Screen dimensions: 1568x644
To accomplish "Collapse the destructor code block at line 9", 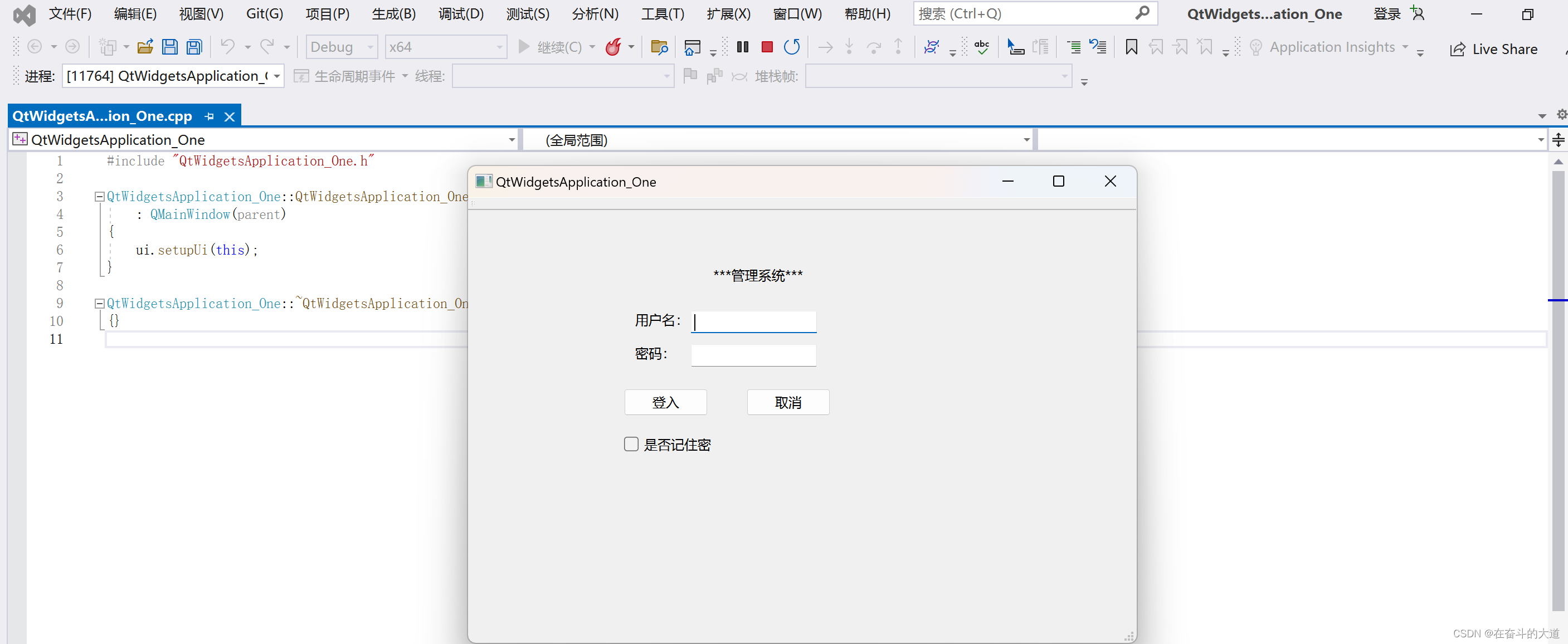I will point(99,303).
